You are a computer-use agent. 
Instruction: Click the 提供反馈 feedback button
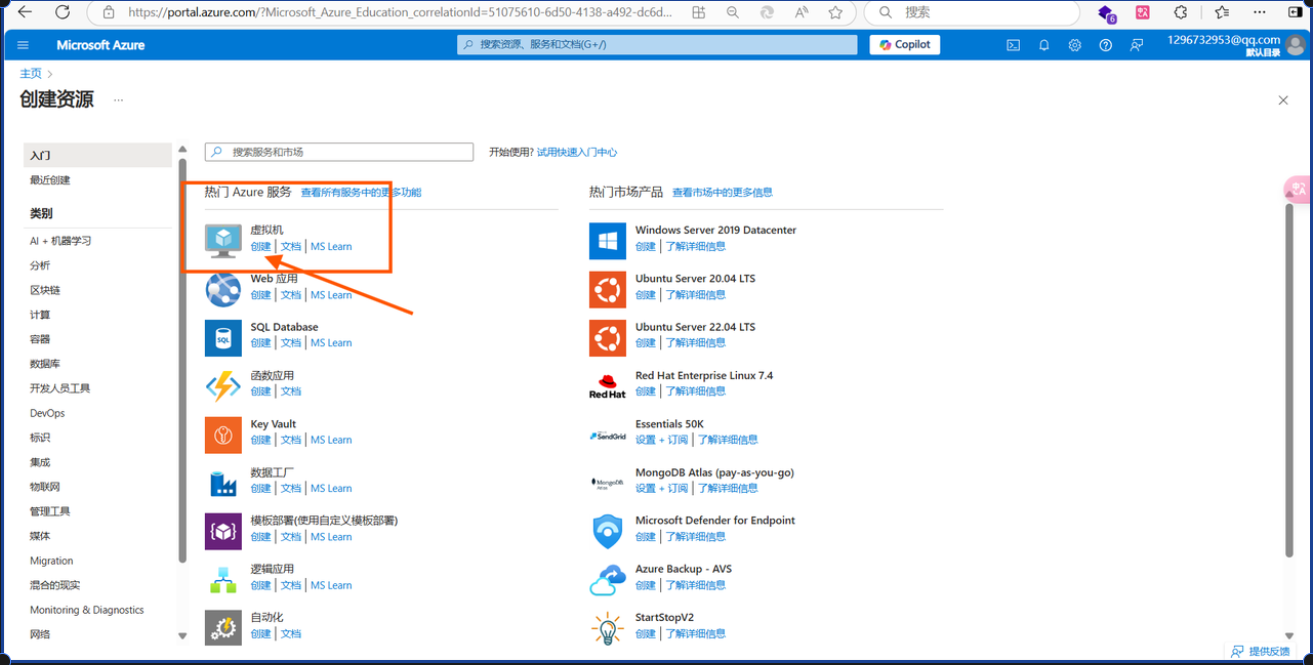coord(1261,651)
